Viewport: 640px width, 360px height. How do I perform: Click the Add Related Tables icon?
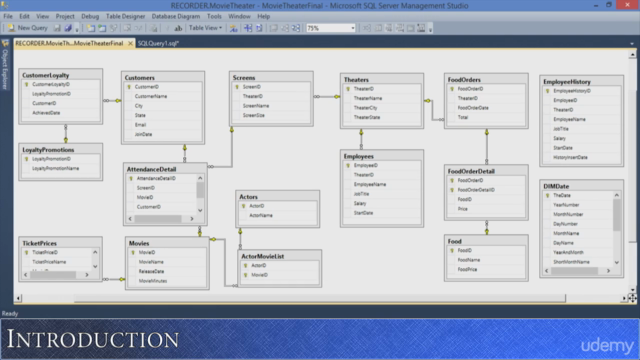[113, 28]
